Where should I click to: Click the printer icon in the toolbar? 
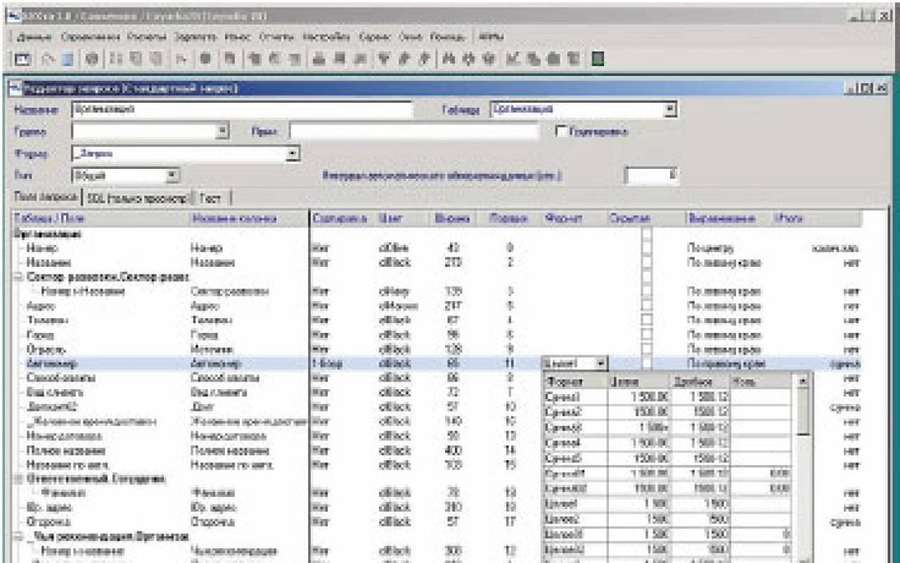[319, 59]
